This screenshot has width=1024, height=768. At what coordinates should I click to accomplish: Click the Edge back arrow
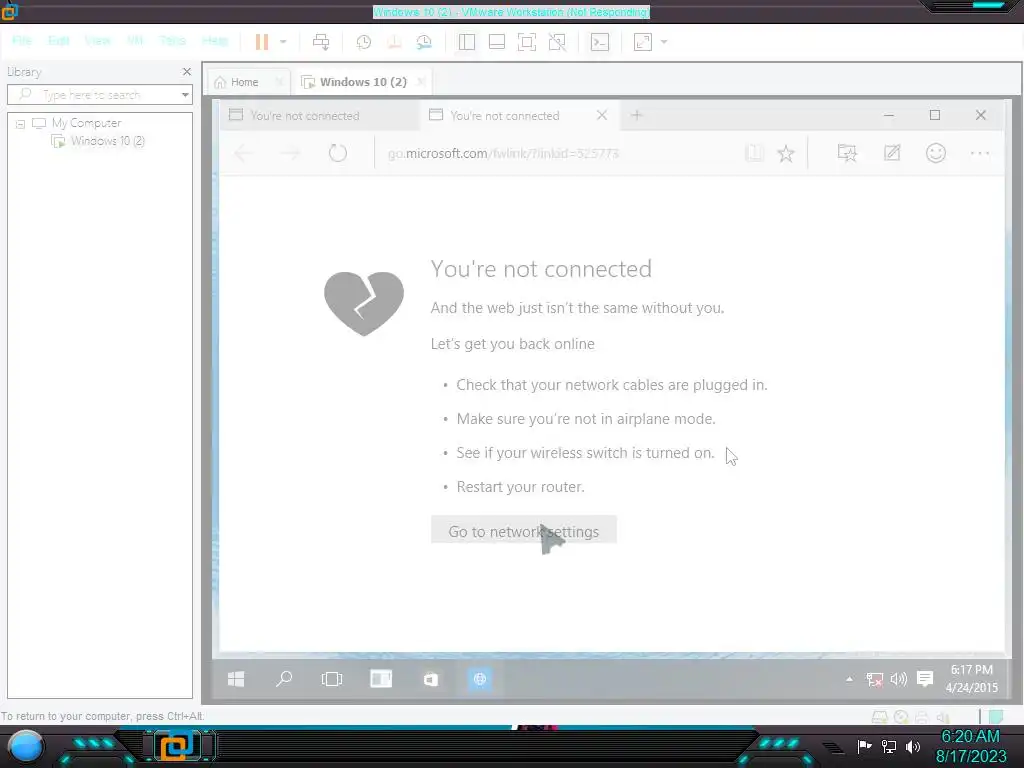[x=243, y=153]
